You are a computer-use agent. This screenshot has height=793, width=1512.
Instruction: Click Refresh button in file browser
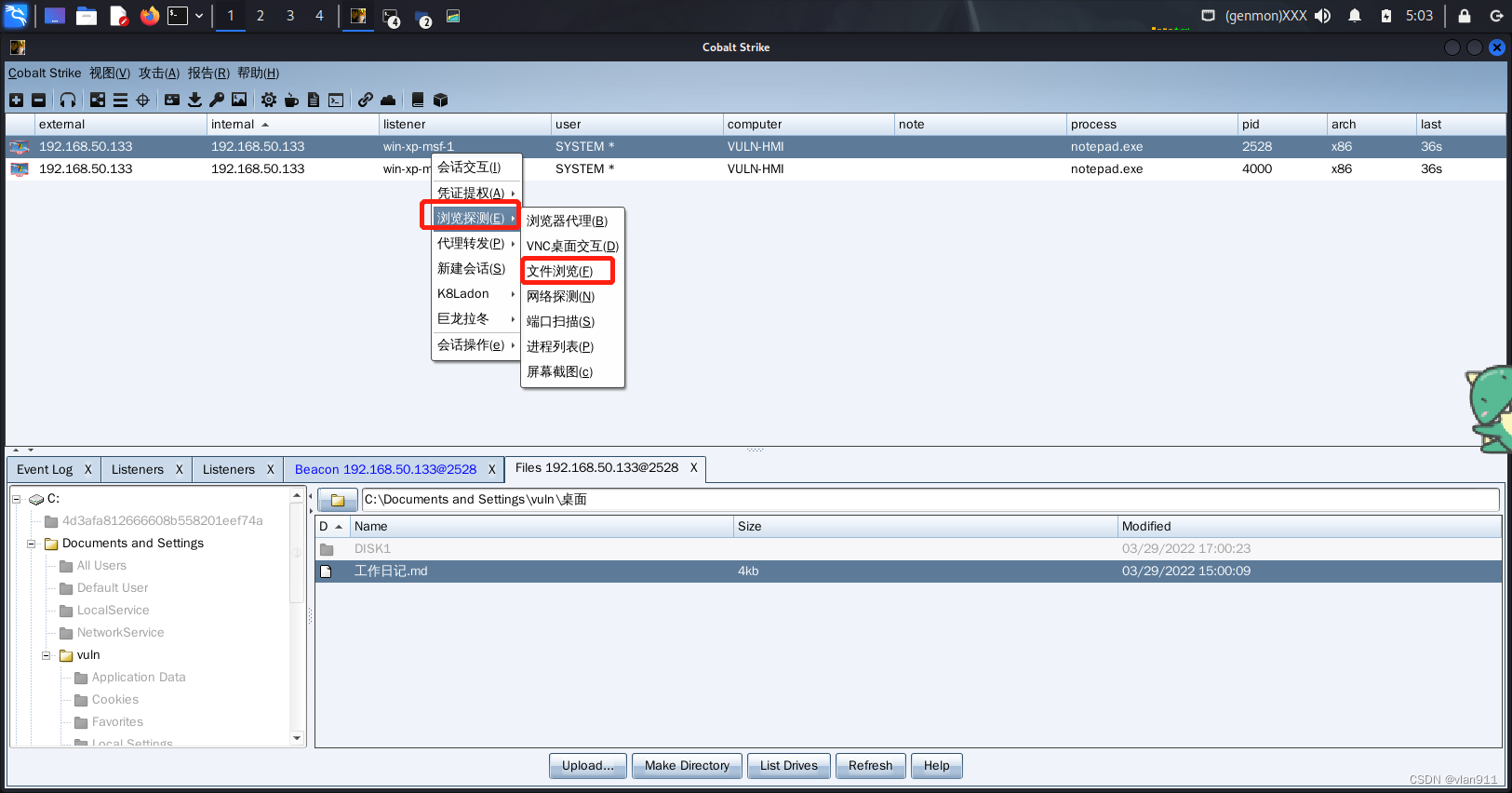pos(871,766)
